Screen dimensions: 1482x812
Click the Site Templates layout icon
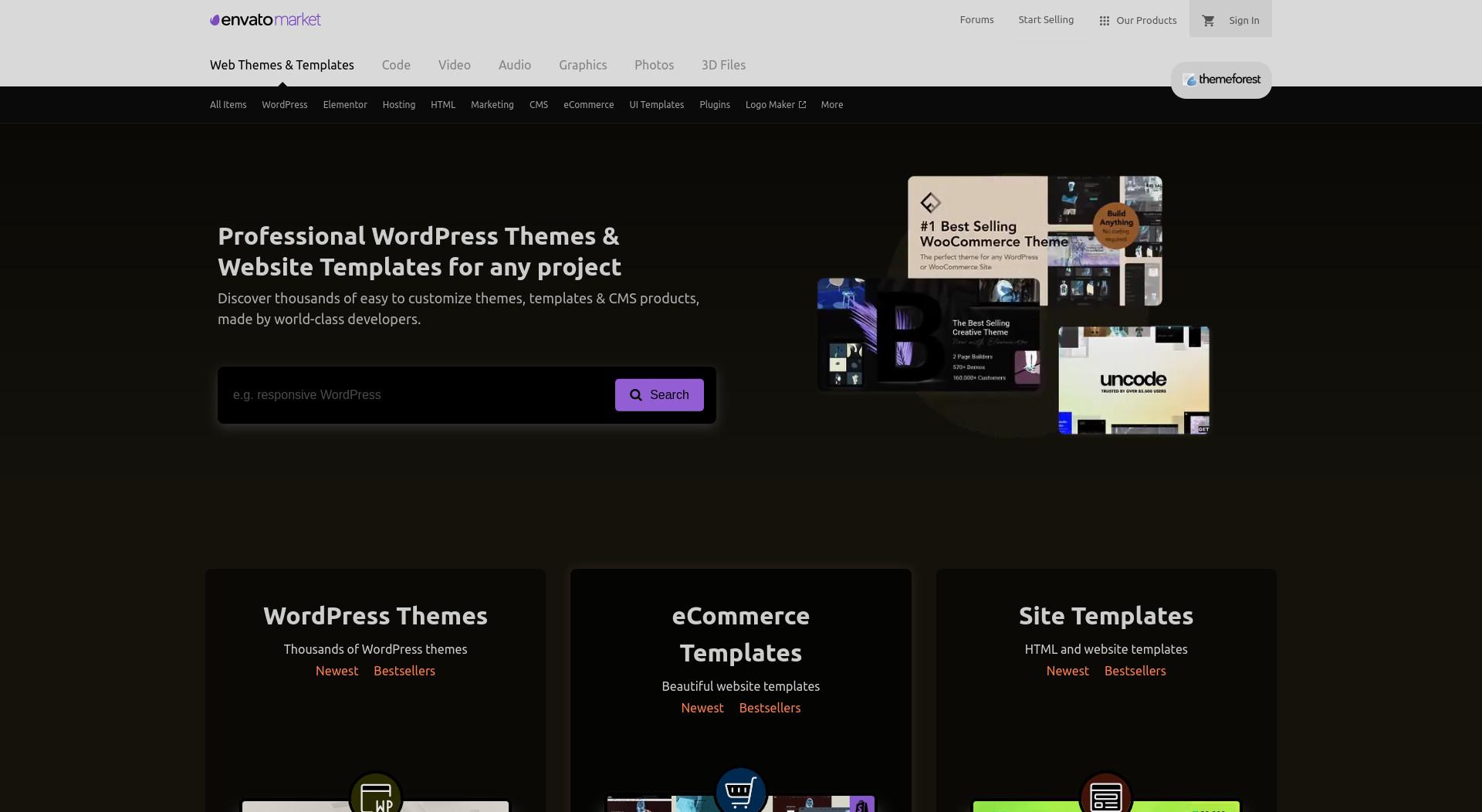tap(1106, 795)
